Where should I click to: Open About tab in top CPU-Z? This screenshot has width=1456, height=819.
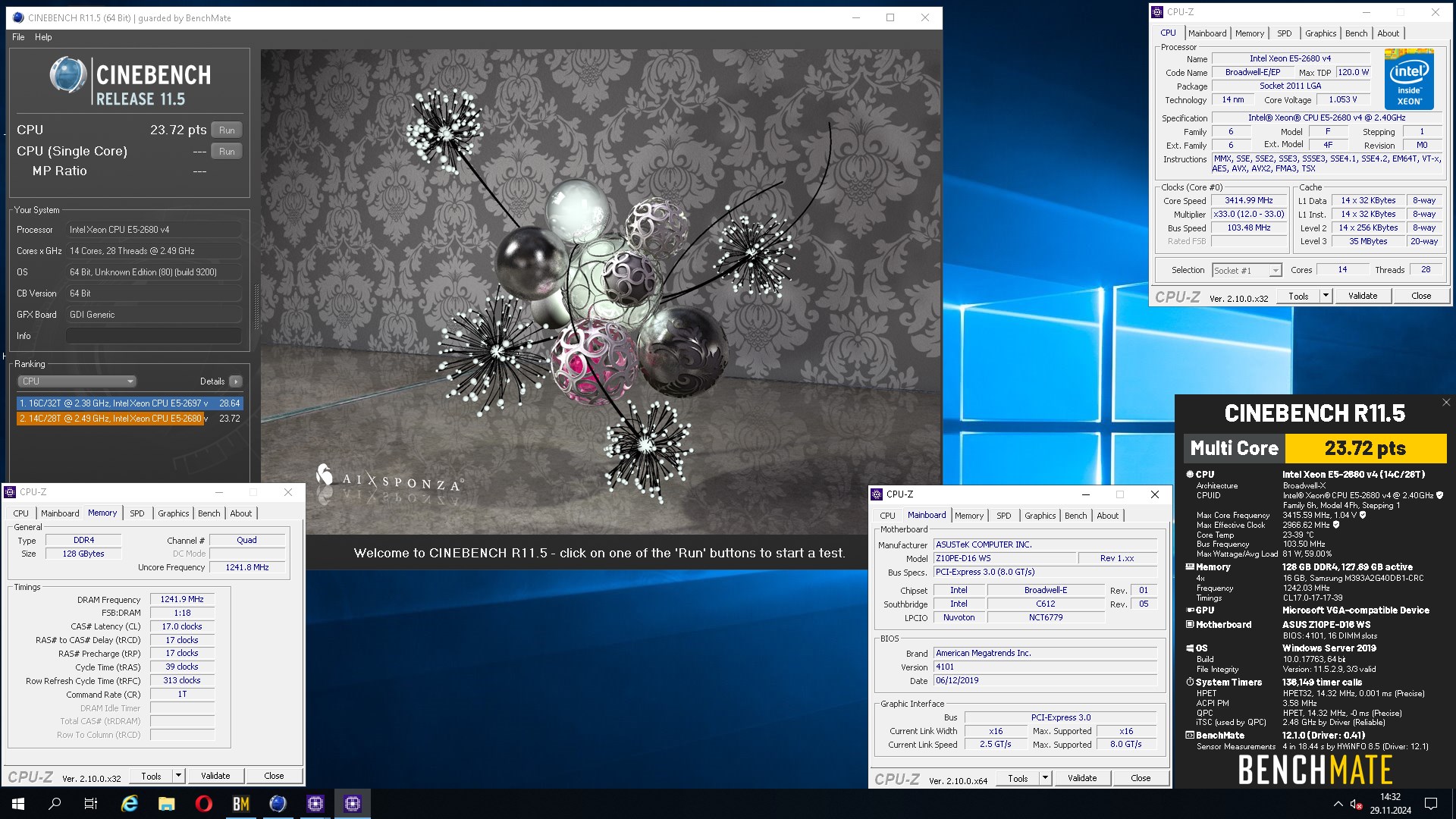point(1388,33)
